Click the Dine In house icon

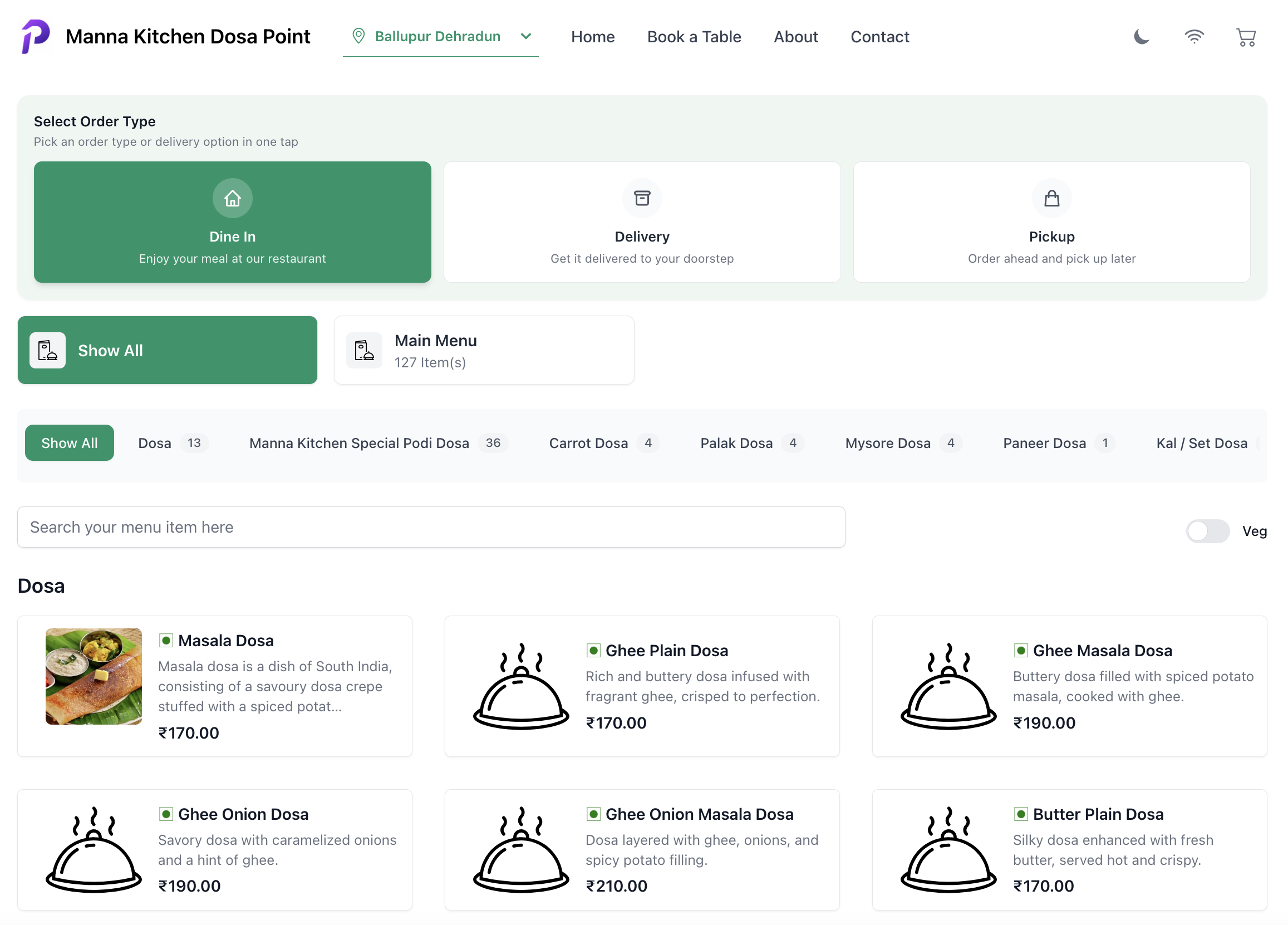pyautogui.click(x=232, y=198)
